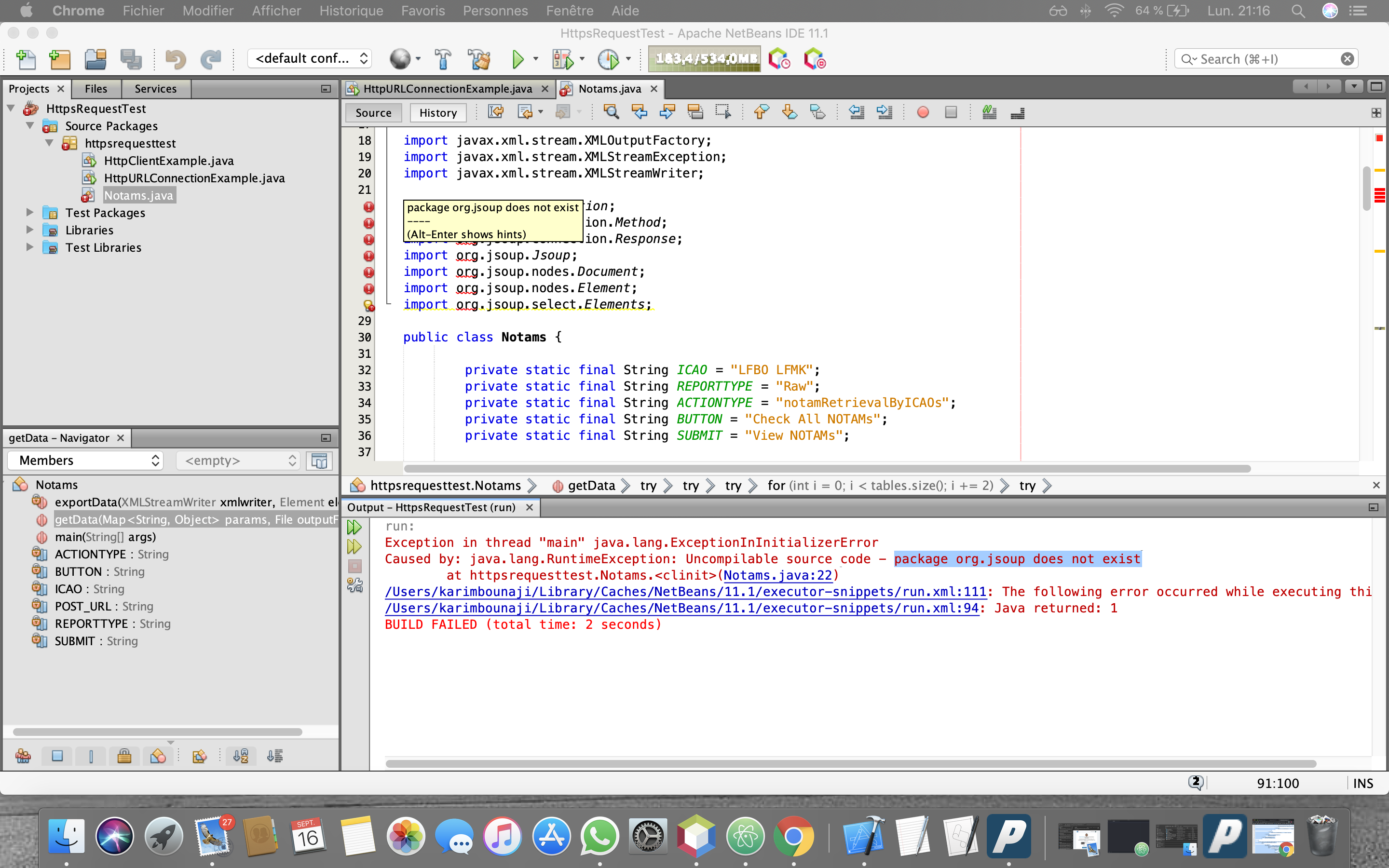1389x868 pixels.
Task: Expand the Test Packages tree node
Action: click(28, 212)
